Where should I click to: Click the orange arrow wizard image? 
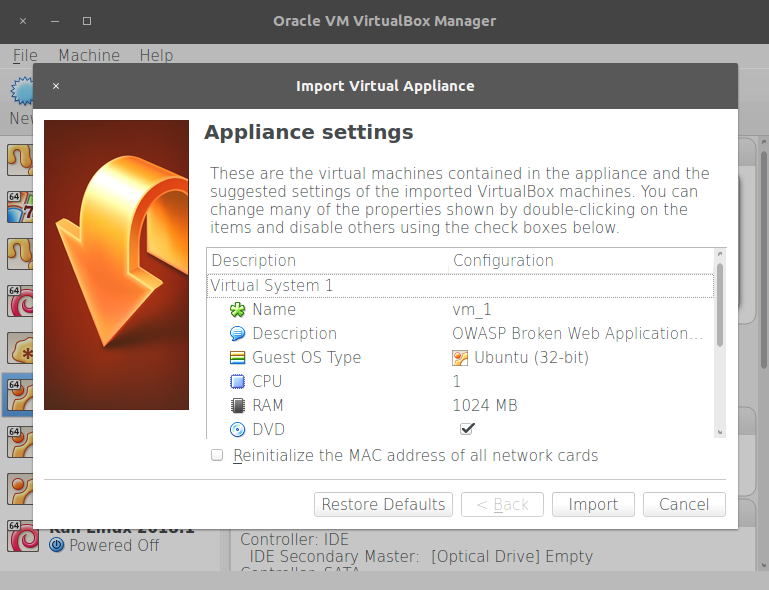pos(116,265)
